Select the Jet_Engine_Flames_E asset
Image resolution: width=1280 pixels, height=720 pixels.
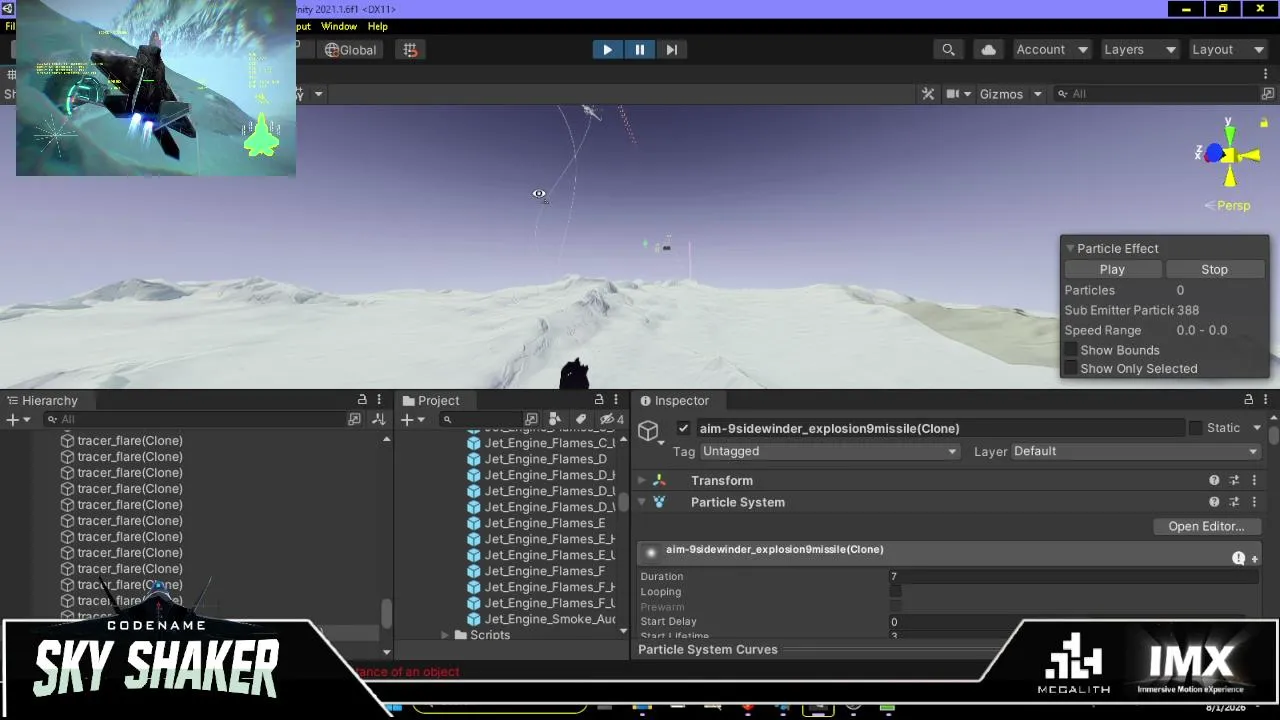(545, 523)
